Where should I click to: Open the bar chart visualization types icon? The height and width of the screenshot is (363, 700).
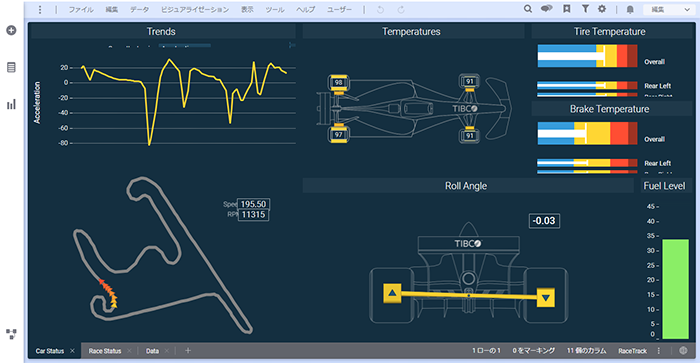[x=11, y=104]
